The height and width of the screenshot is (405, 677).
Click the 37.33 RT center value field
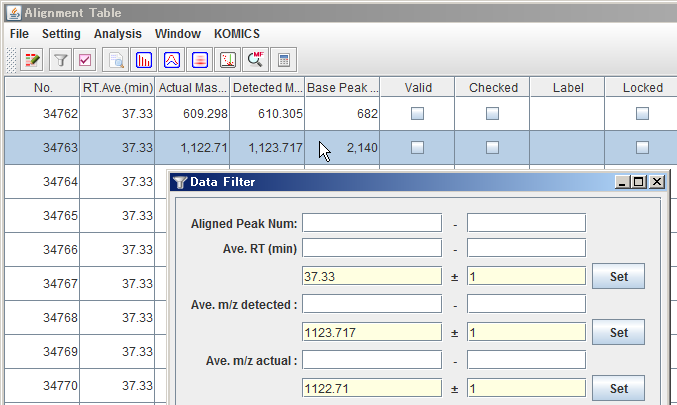tap(372, 276)
